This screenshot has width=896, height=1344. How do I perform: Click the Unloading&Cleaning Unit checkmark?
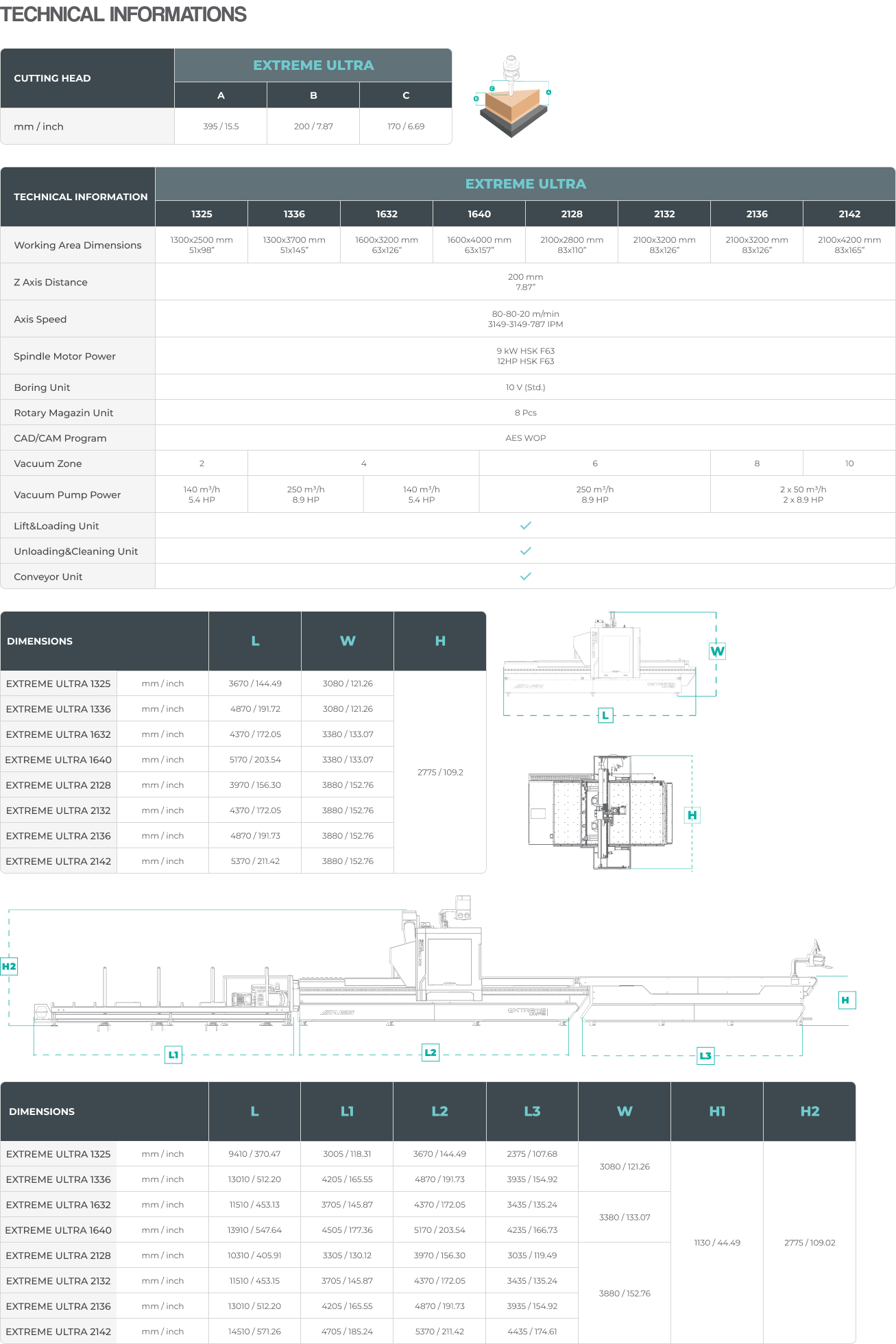pyautogui.click(x=526, y=551)
